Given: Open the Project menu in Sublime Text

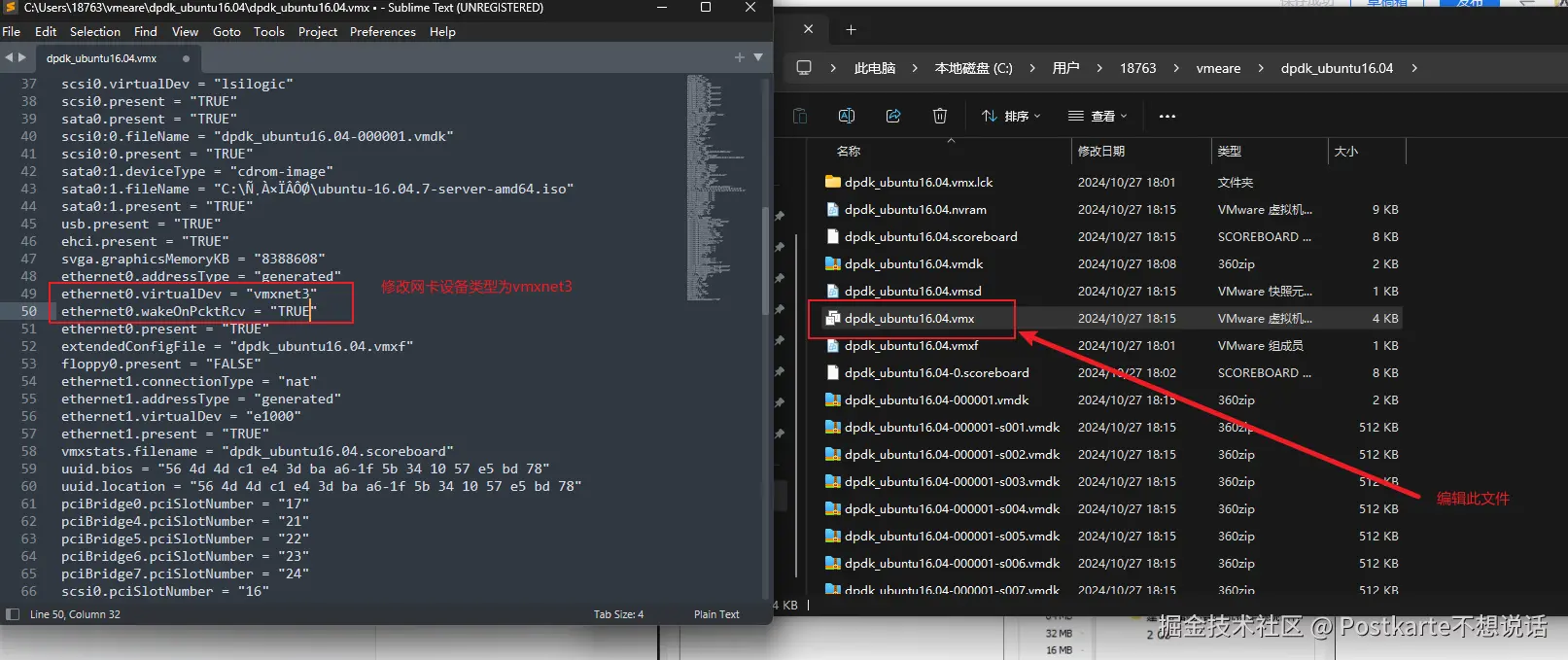Looking at the screenshot, I should (x=318, y=31).
